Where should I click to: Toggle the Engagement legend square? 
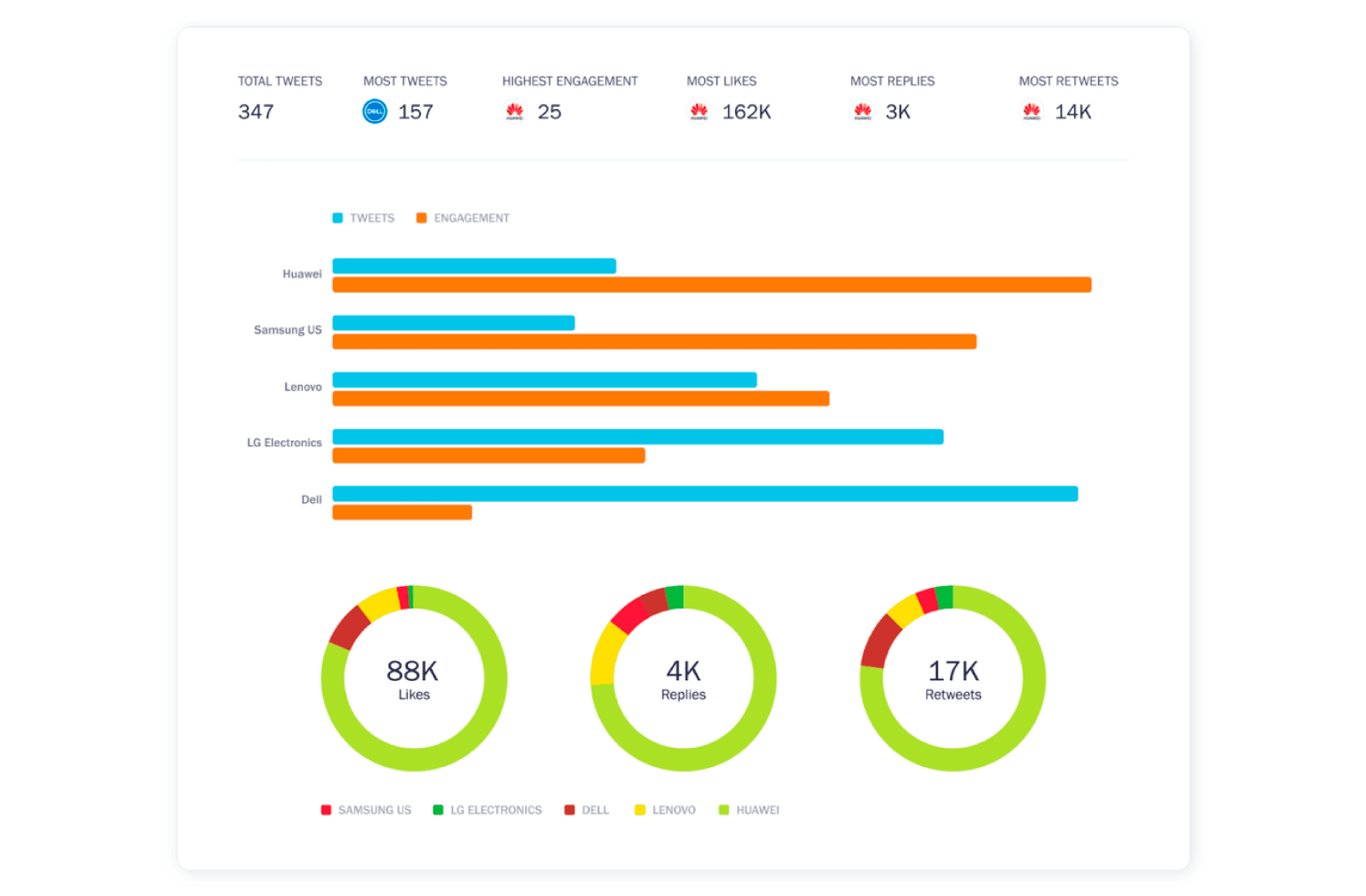coord(421,218)
